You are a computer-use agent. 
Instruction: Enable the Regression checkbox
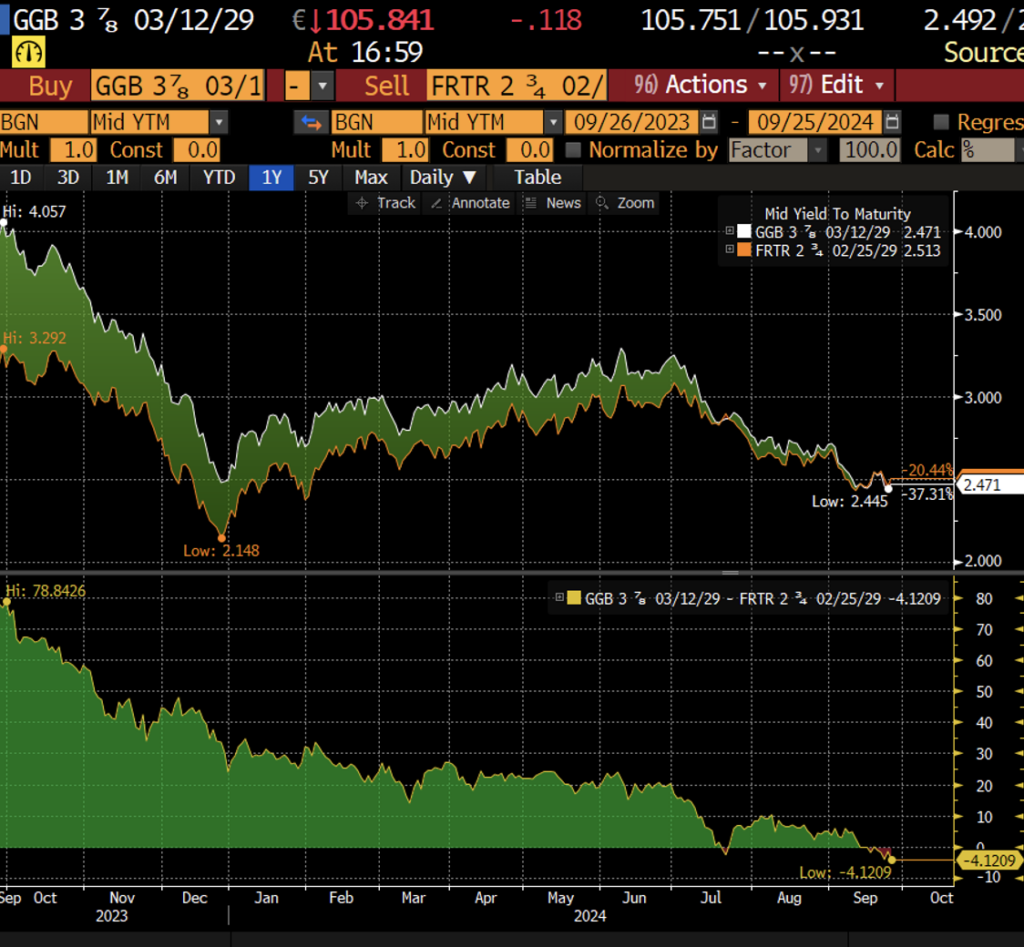941,123
